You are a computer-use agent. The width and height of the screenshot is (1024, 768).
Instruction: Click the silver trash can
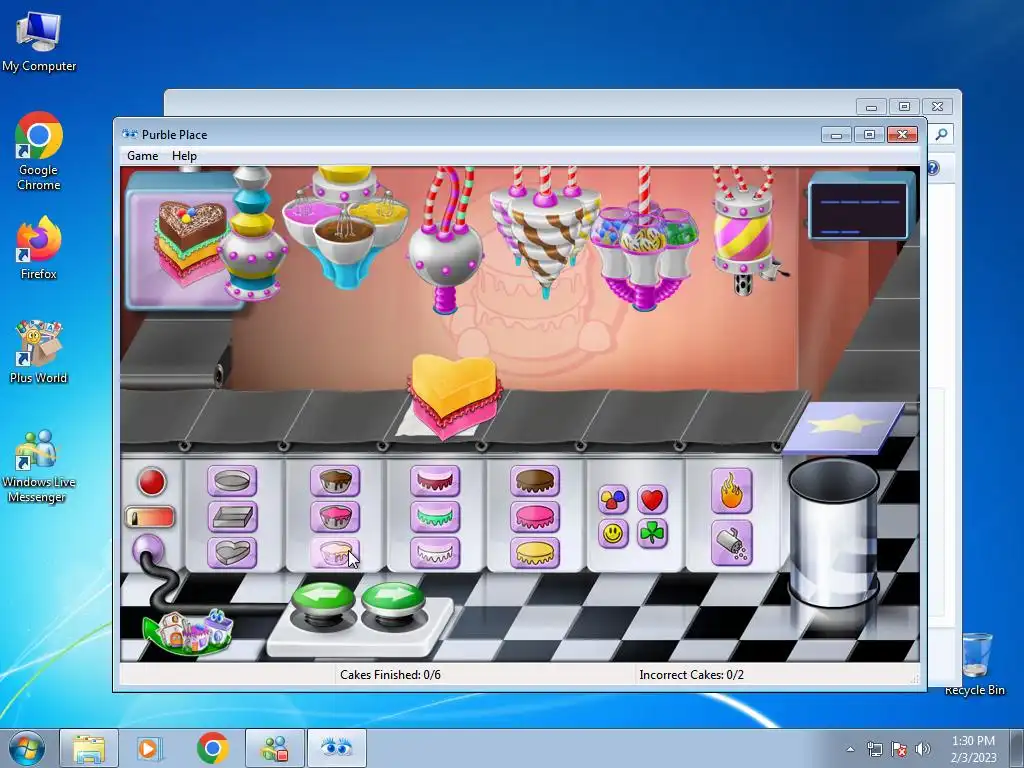(x=833, y=532)
